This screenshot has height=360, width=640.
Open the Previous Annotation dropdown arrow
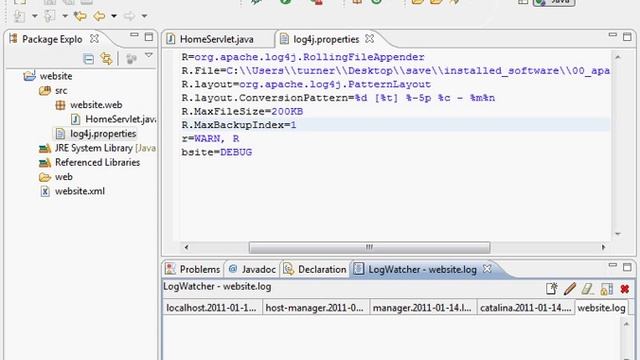coord(65,16)
